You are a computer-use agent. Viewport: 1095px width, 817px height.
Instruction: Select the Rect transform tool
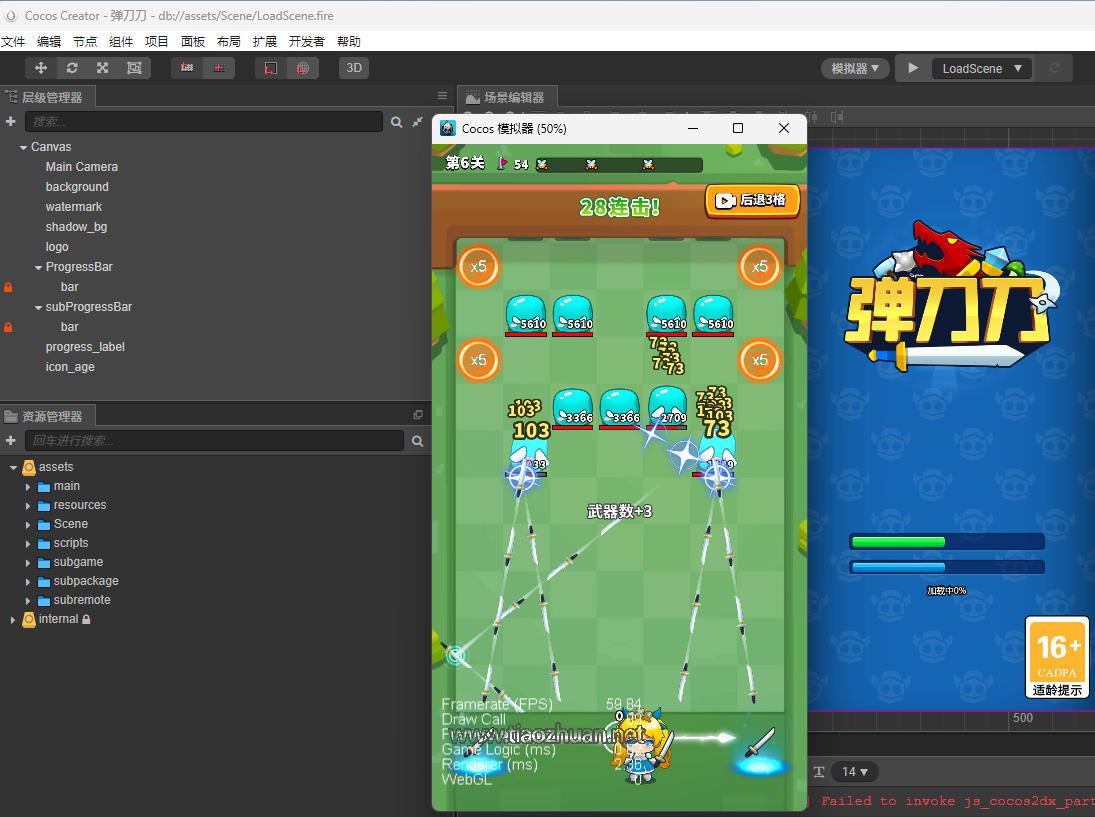click(134, 68)
